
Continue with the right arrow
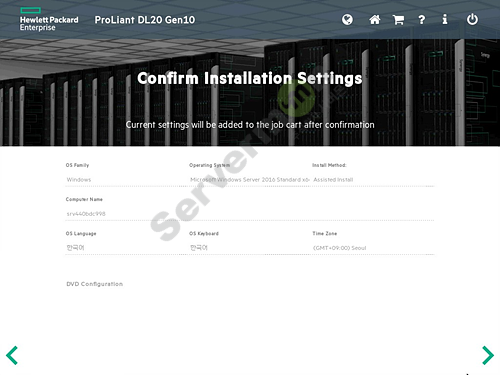tap(488, 355)
